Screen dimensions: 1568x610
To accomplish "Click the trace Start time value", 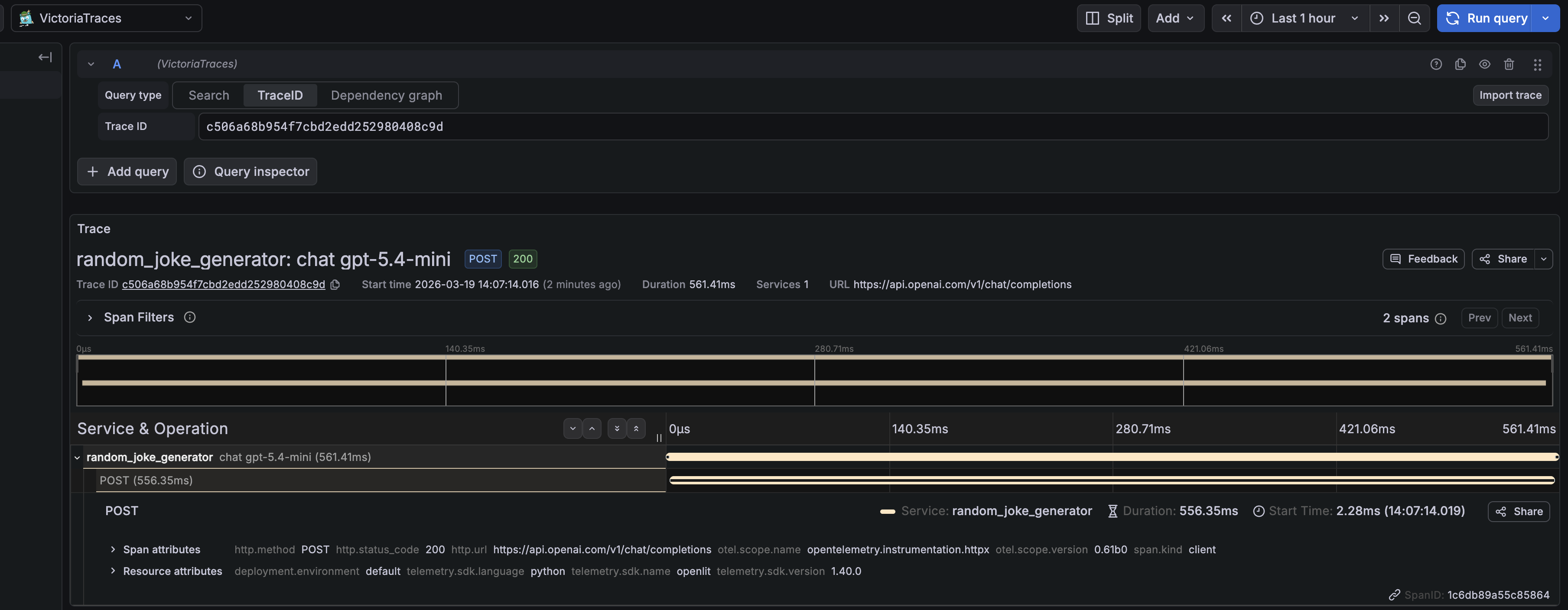I will point(477,284).
